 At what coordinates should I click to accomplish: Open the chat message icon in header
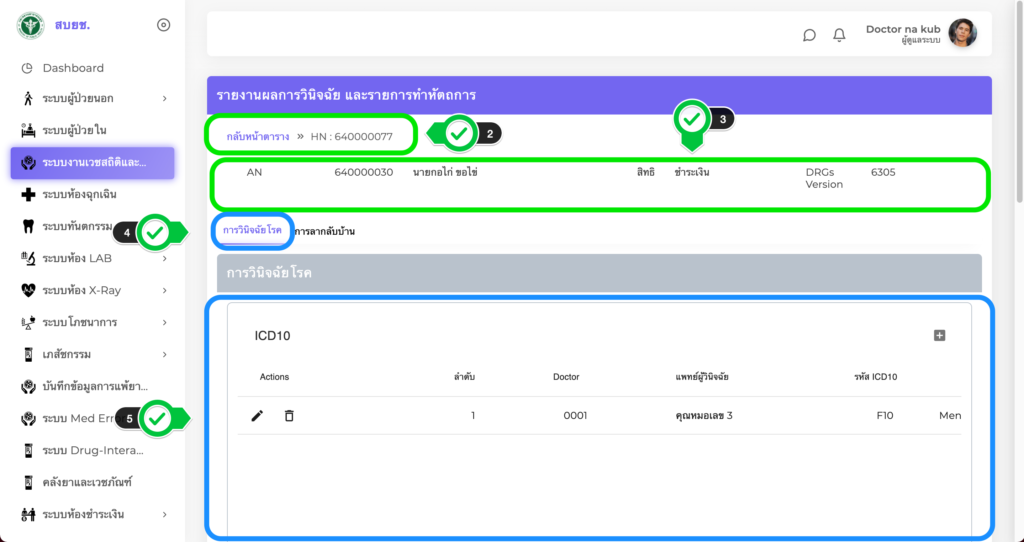tap(809, 35)
